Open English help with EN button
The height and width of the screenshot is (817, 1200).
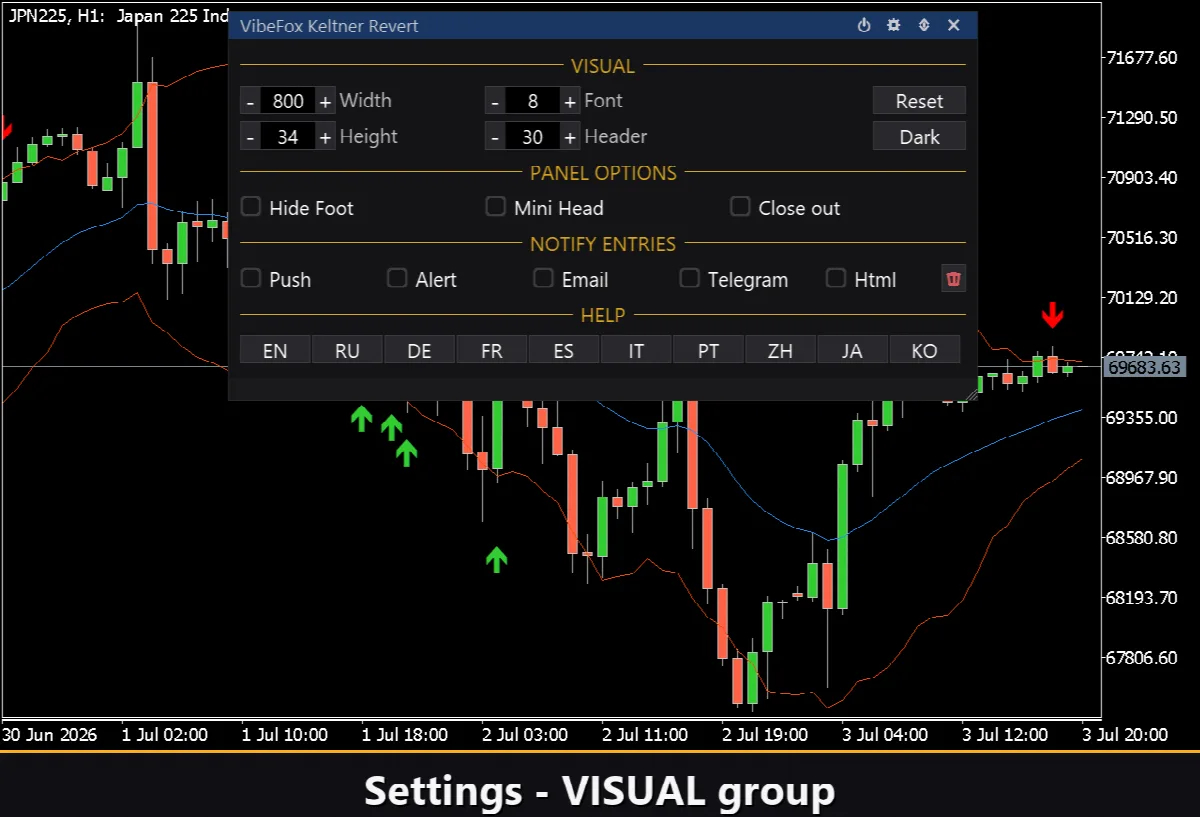tap(275, 350)
